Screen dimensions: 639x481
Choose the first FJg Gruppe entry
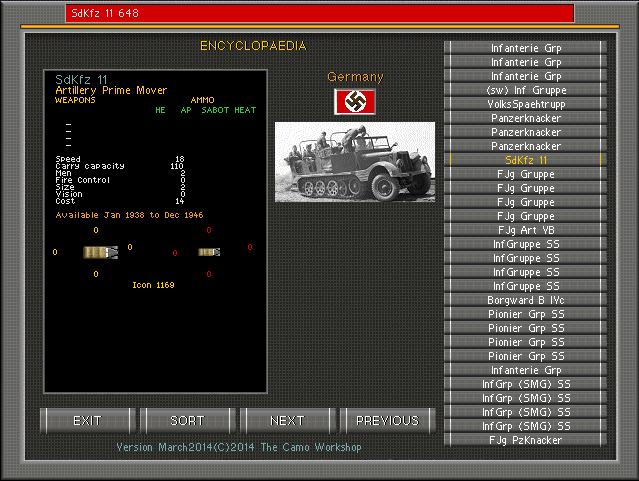(526, 174)
